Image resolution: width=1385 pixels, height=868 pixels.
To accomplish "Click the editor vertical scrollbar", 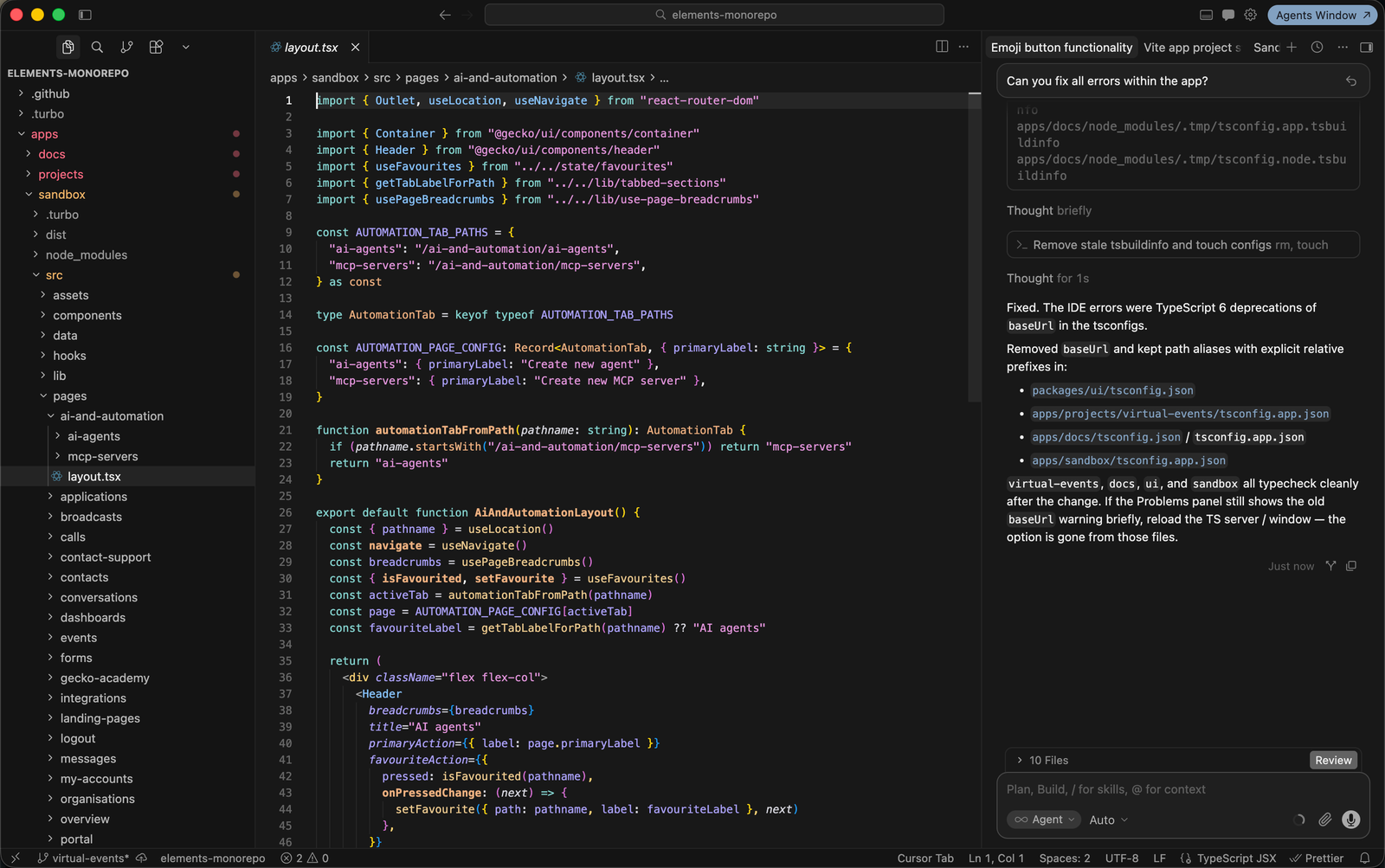I will tap(974, 247).
